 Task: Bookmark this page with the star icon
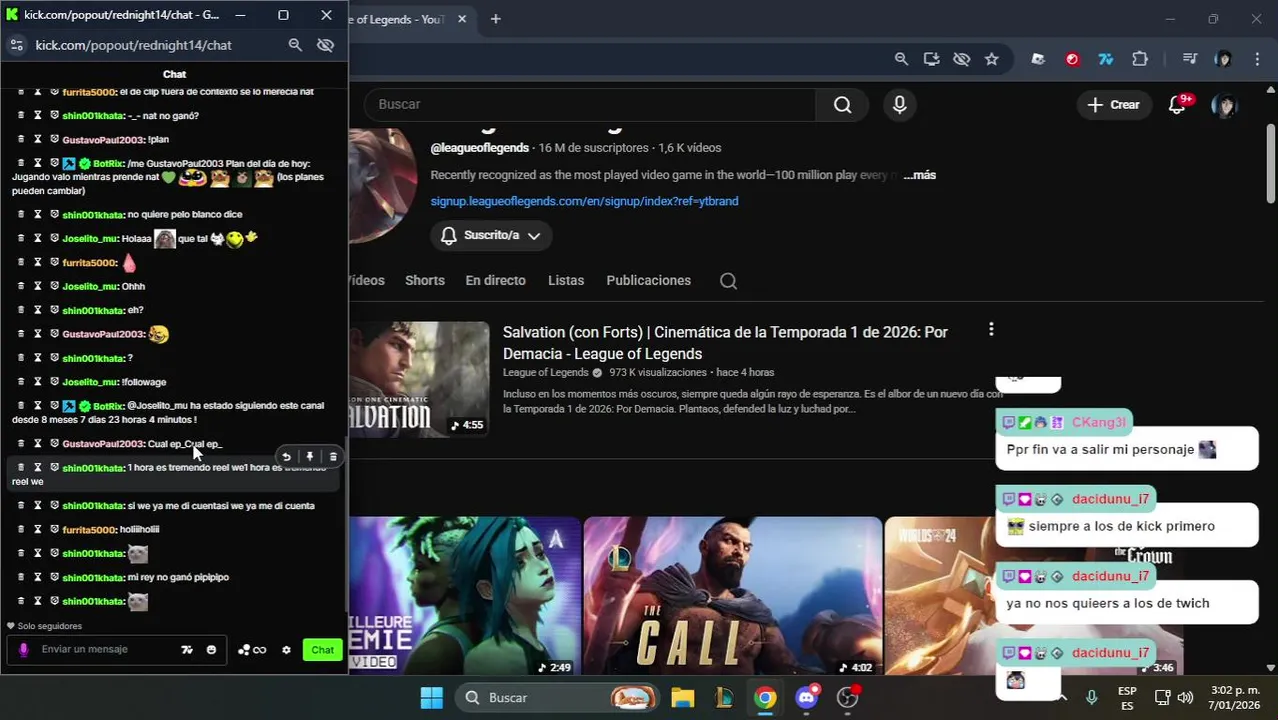991,59
